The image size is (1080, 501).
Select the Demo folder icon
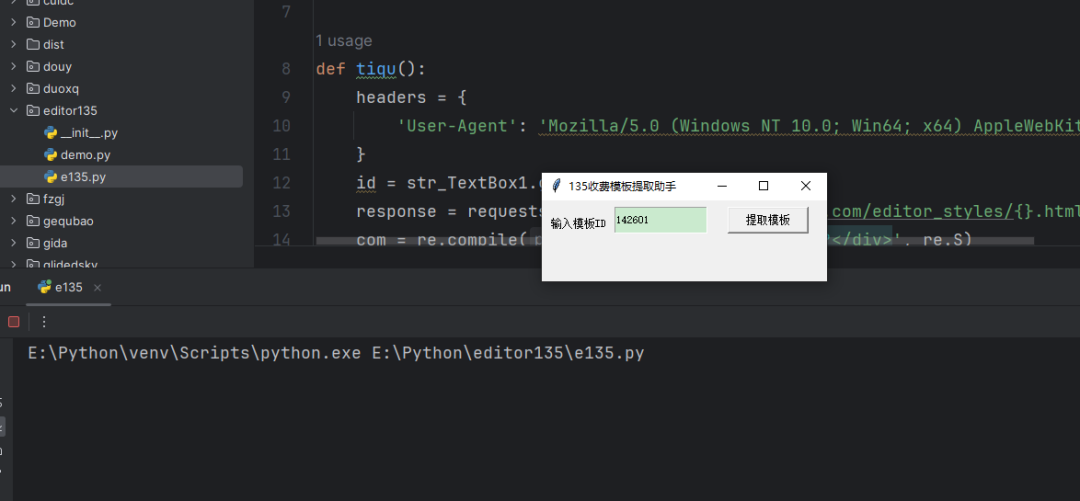[x=32, y=23]
